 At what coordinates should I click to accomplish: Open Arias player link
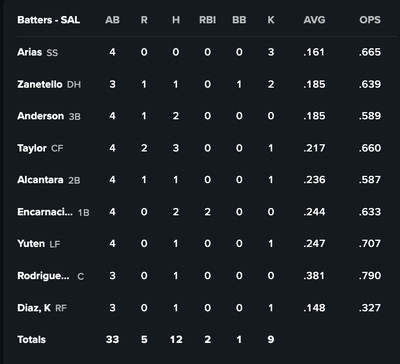[x=30, y=52]
